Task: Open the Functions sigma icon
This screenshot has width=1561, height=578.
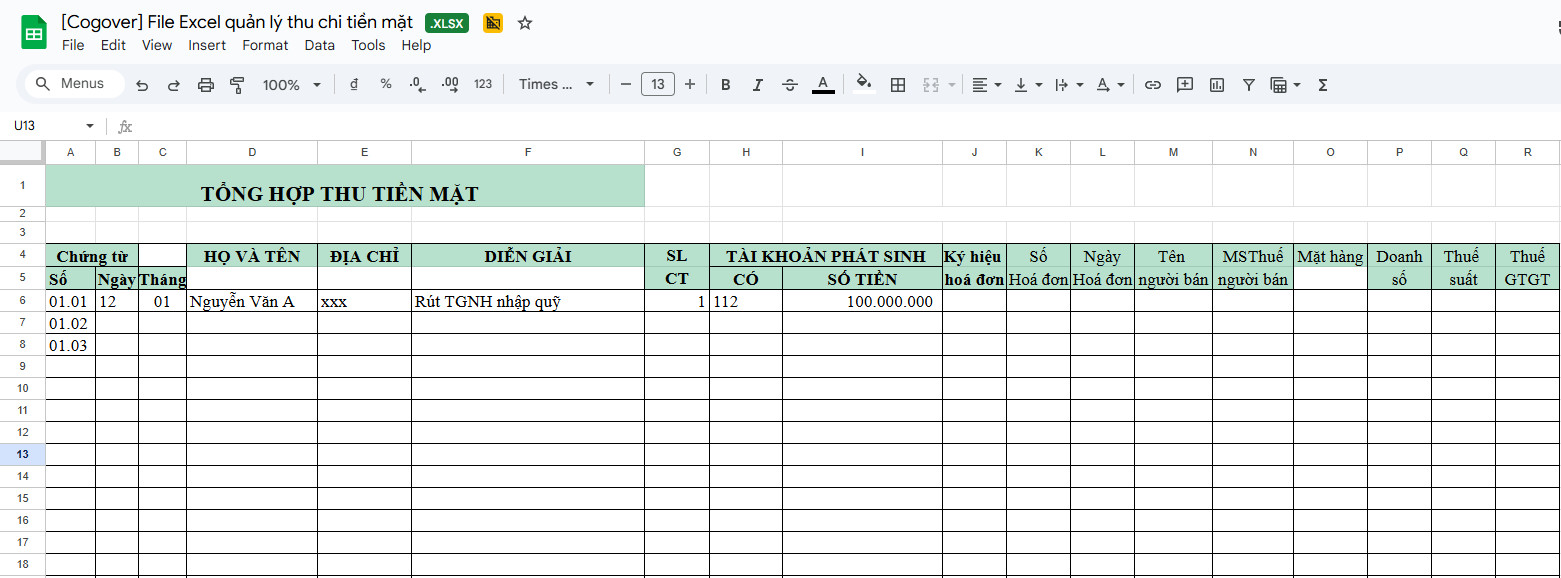Action: (x=1323, y=85)
